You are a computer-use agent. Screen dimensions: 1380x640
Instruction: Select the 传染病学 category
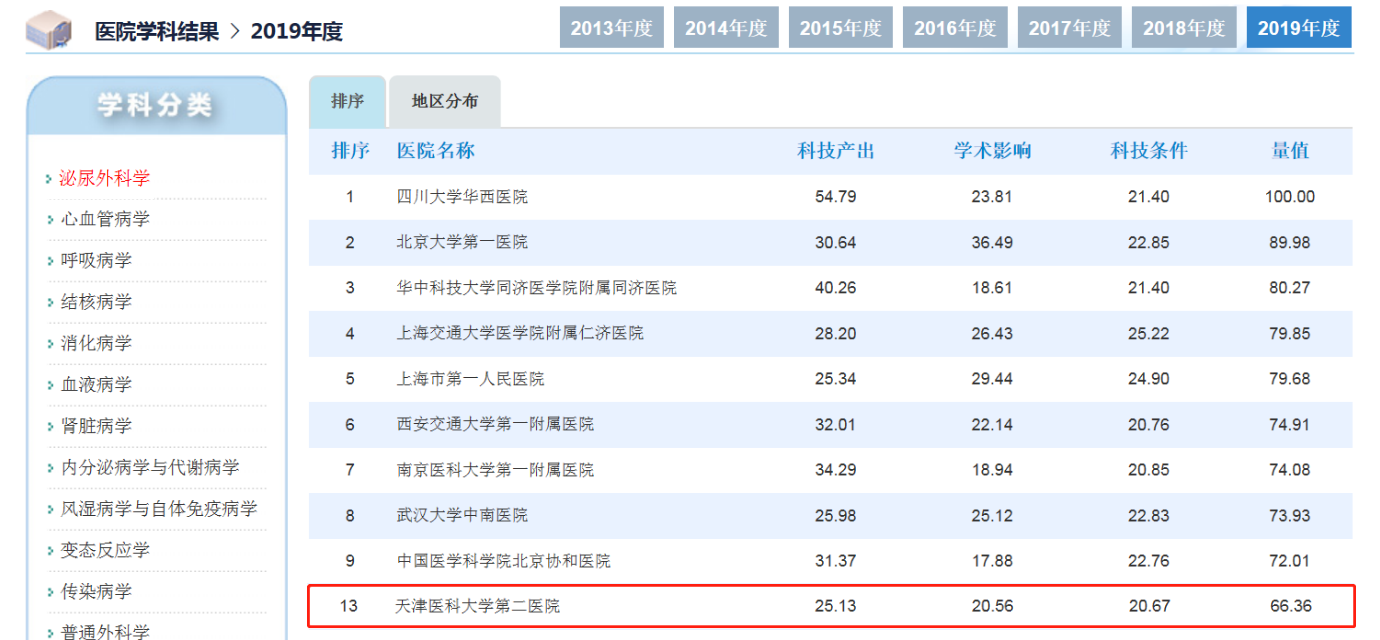coord(96,591)
